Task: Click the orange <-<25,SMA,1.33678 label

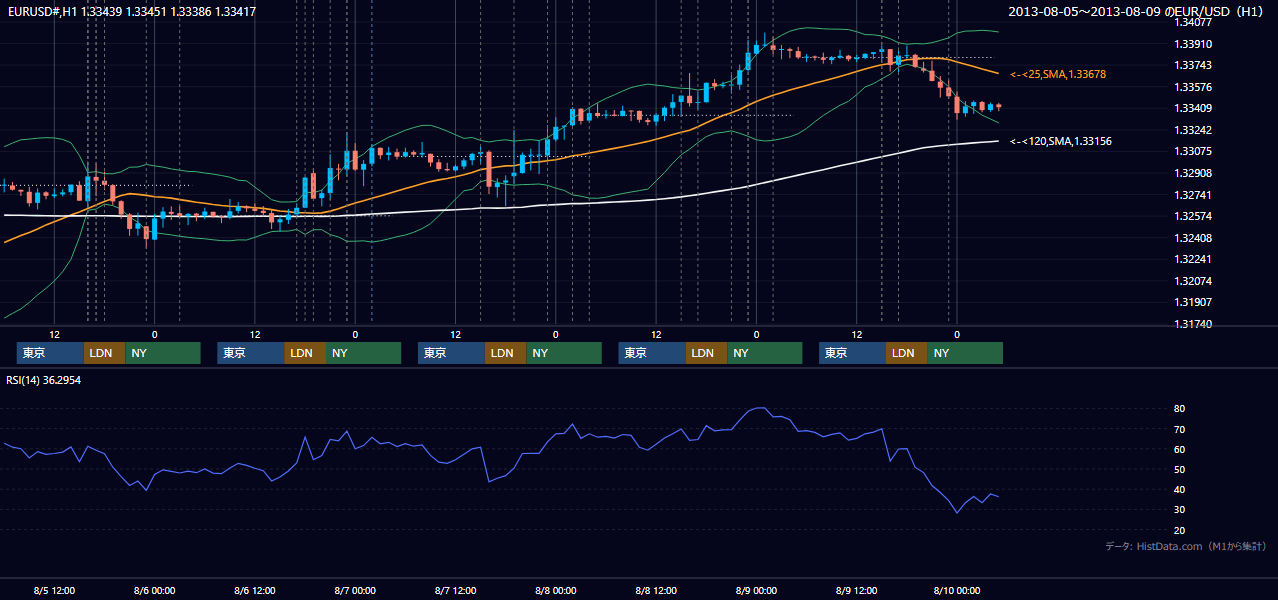Action: click(1058, 75)
